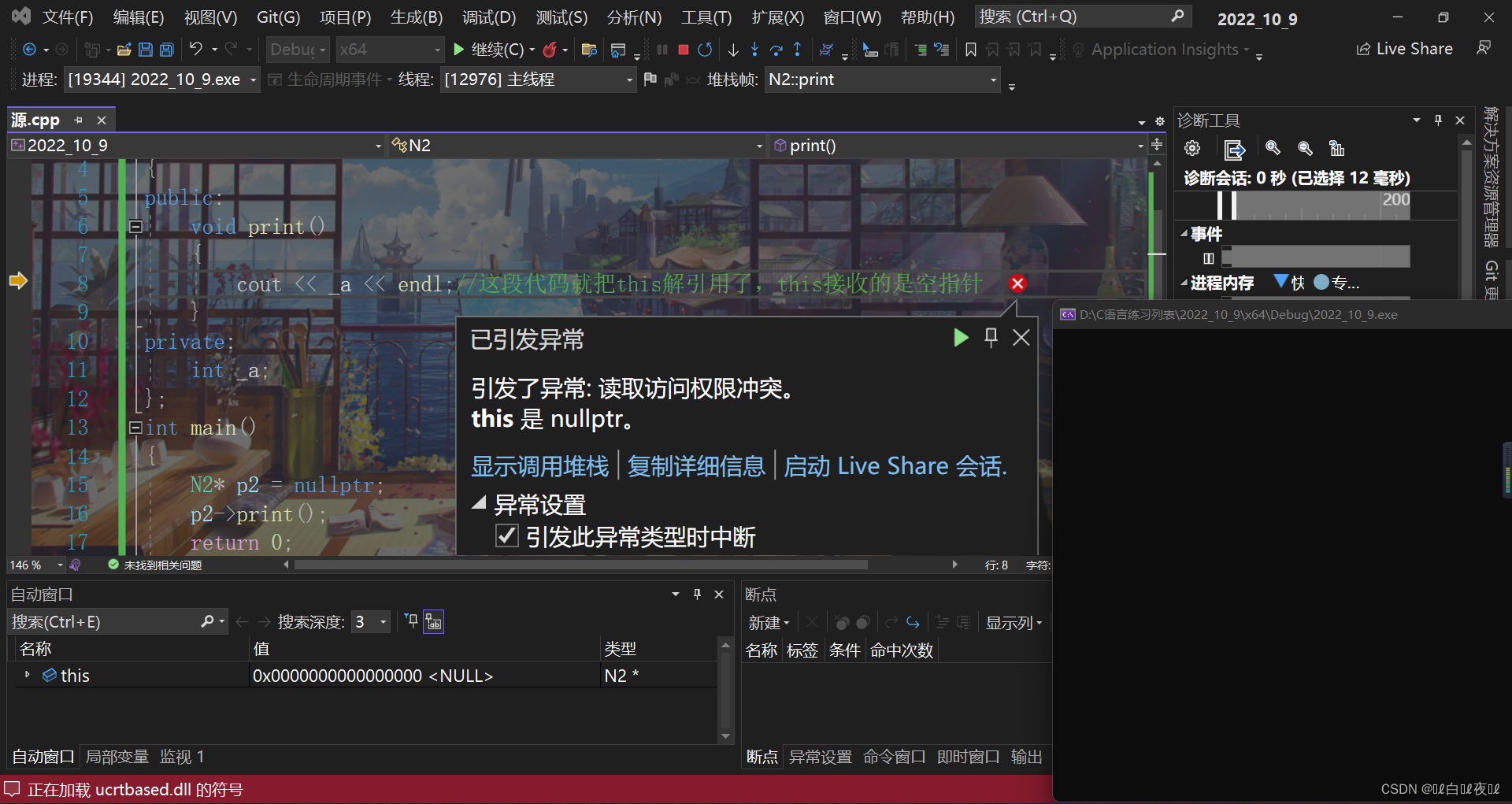
Task: Click the zoom out icon in diagnostic tools
Action: click(x=1305, y=148)
